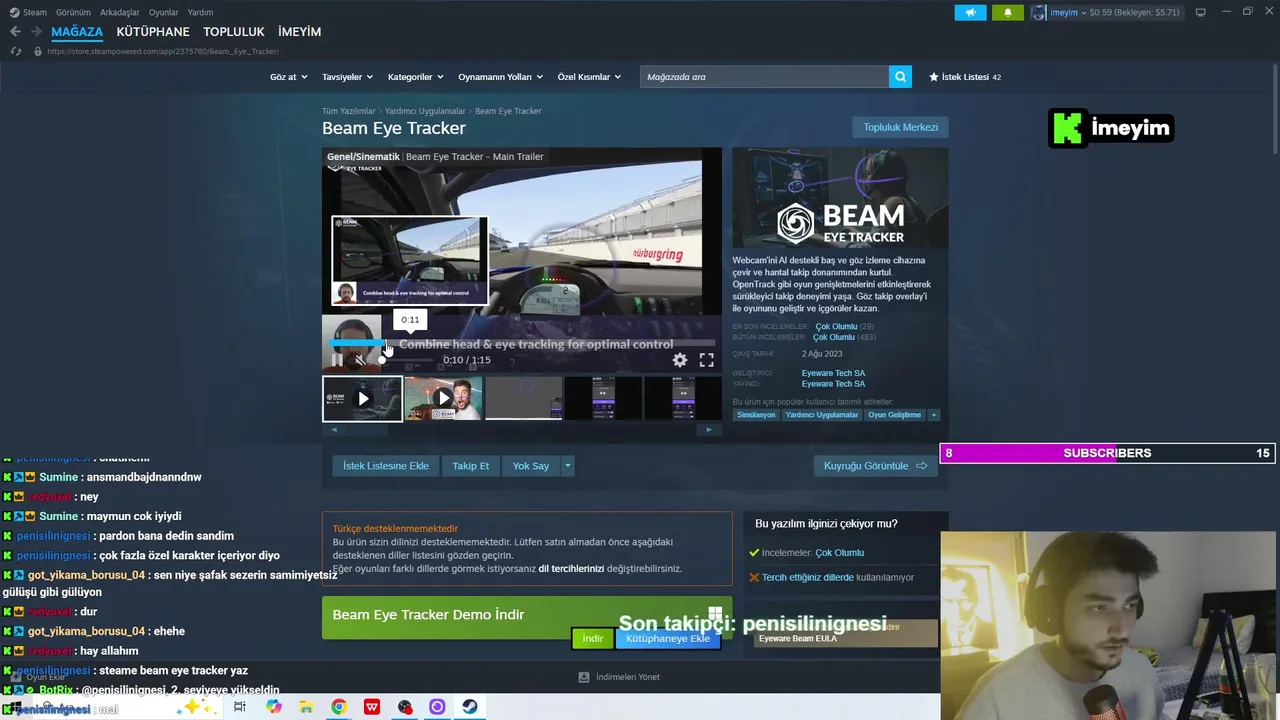Image resolution: width=1280 pixels, height=720 pixels.
Task: Open Chrome from the taskbar
Action: [x=339, y=707]
